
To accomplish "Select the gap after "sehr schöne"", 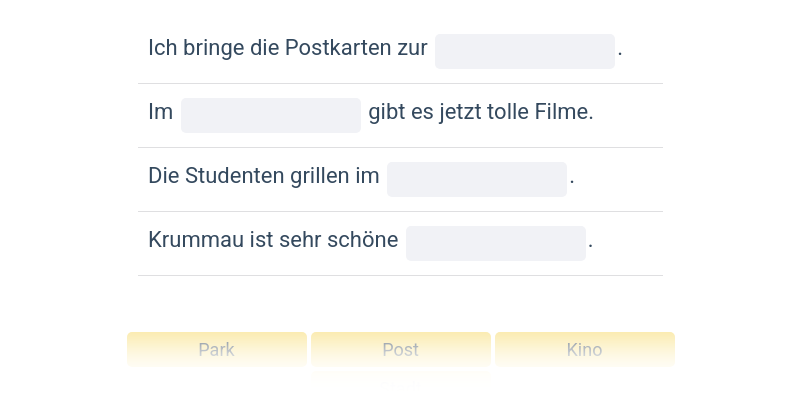I will (x=495, y=243).
